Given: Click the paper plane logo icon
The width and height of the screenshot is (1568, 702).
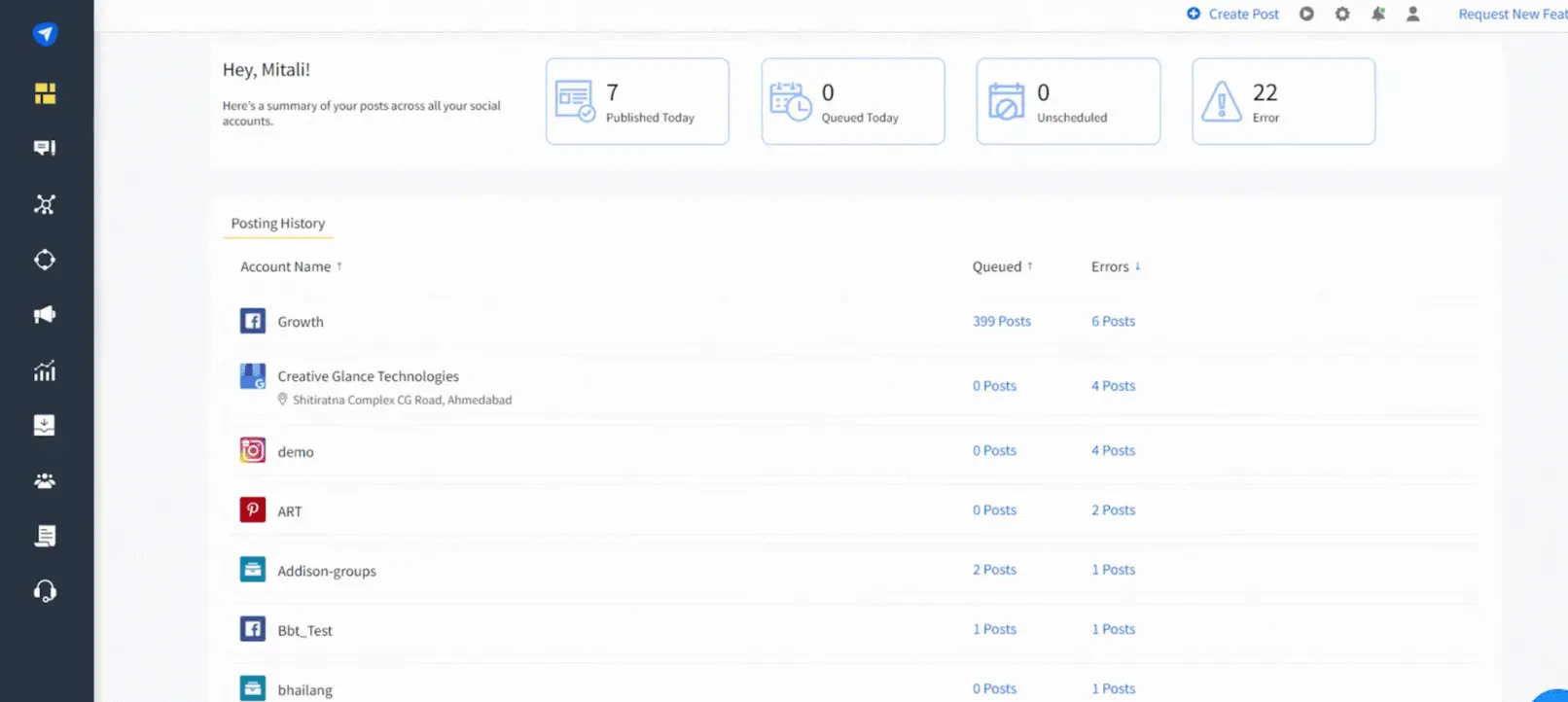Looking at the screenshot, I should click(45, 34).
